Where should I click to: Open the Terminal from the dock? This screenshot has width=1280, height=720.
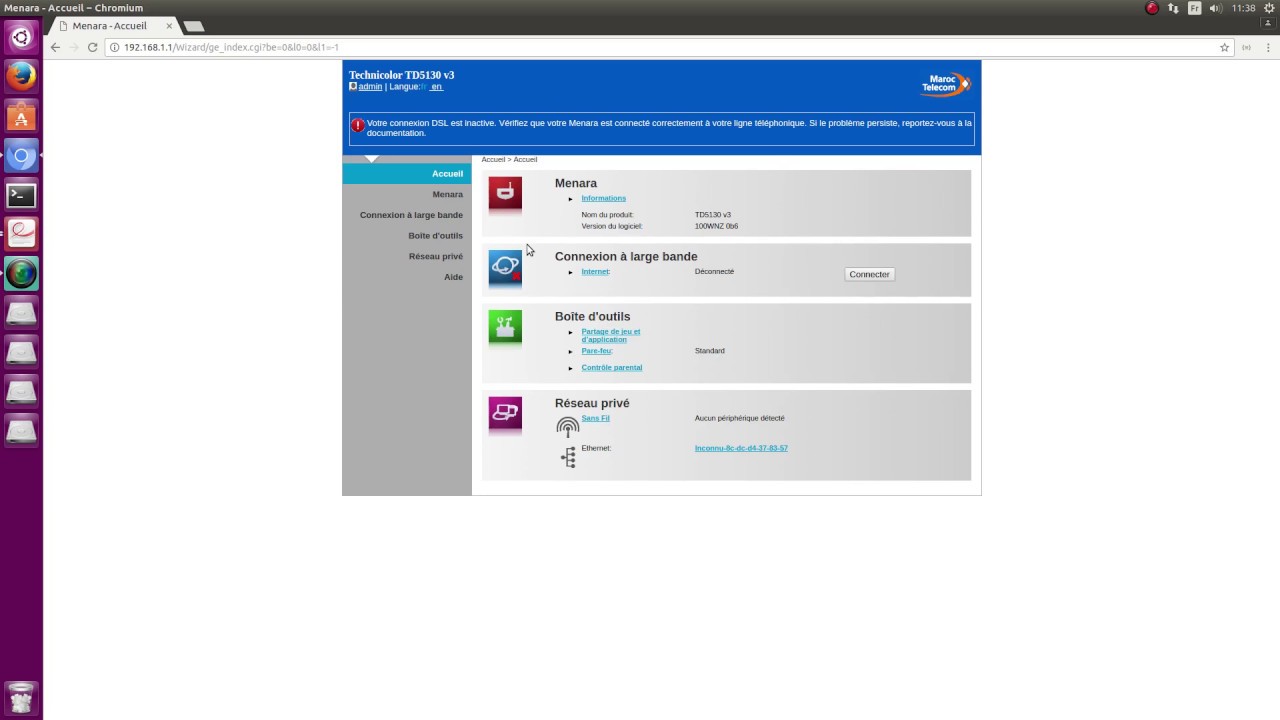[21, 195]
